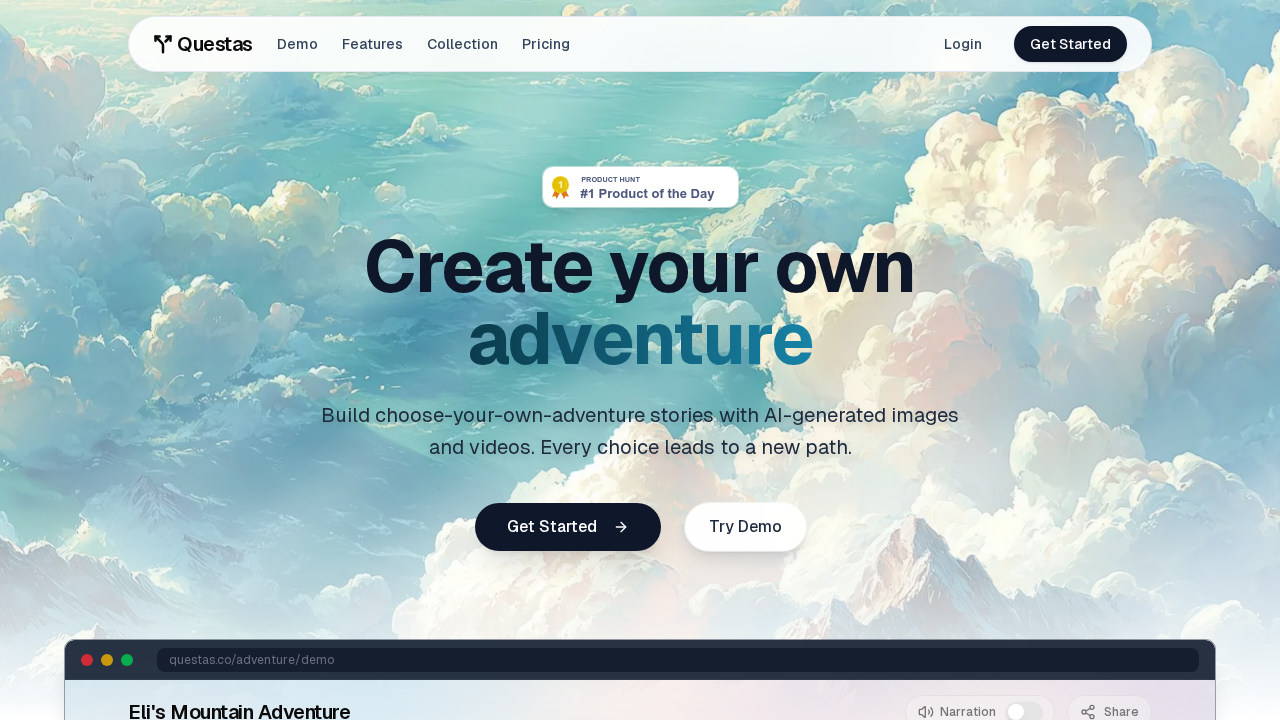This screenshot has height=720, width=1280.
Task: Click the Eli's Mountain Adventure title
Action: coord(240,712)
